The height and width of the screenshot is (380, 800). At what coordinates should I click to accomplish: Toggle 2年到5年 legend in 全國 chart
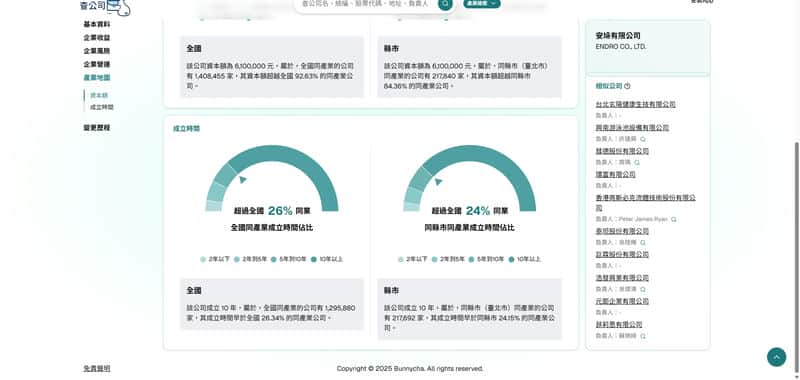pos(251,259)
